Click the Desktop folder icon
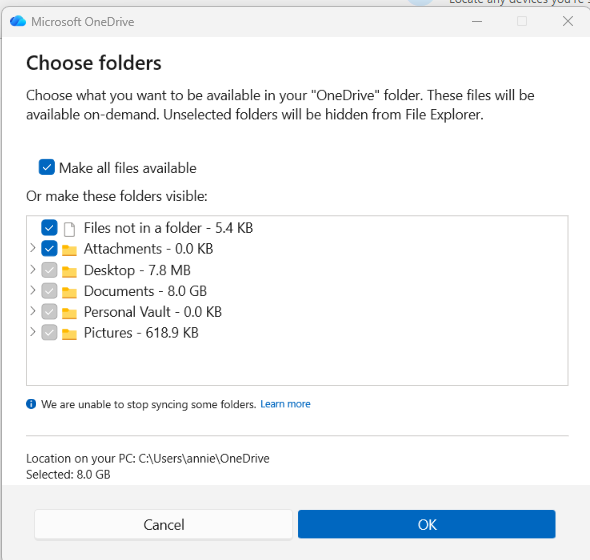 [x=69, y=271]
